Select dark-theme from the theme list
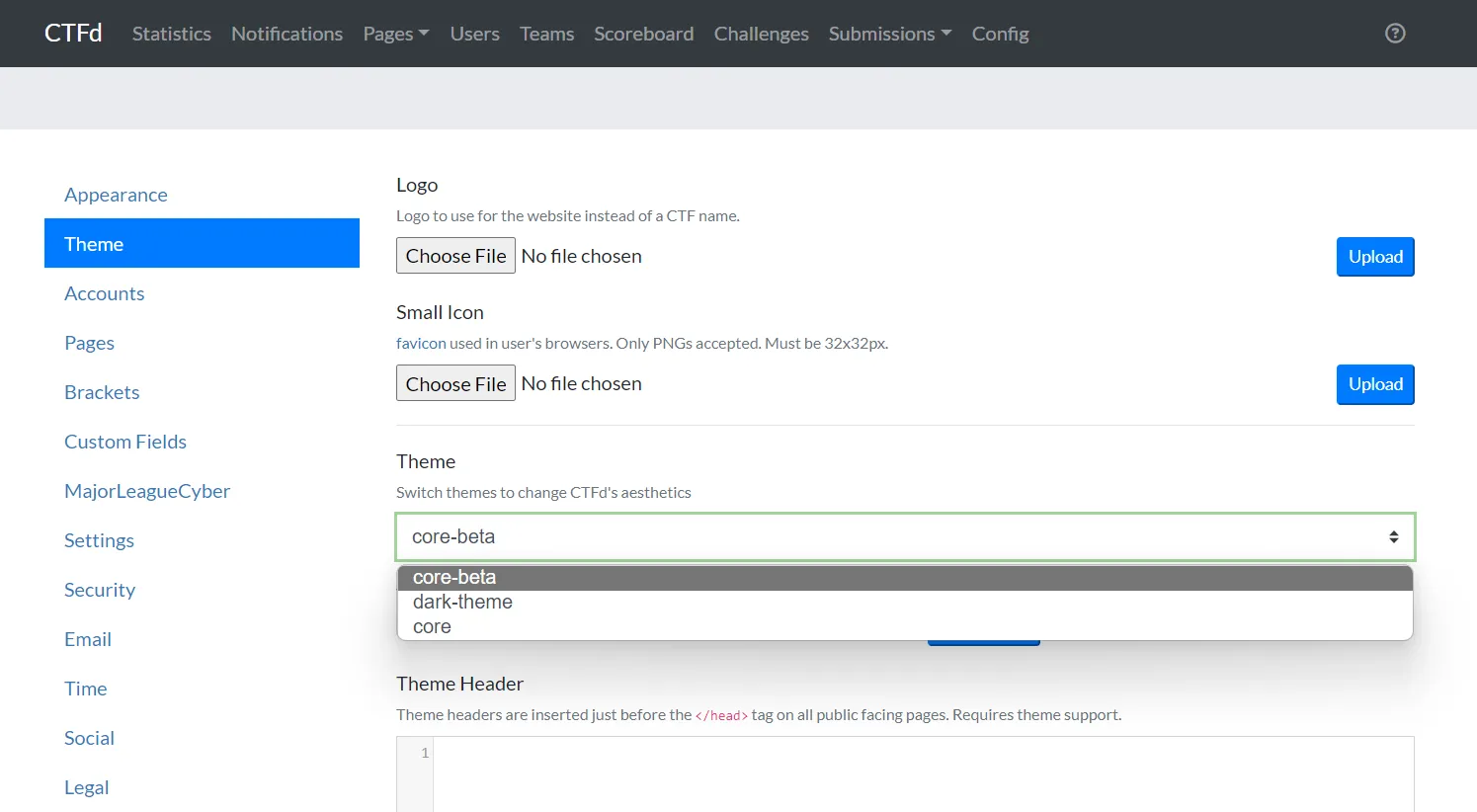Image resolution: width=1477 pixels, height=812 pixels. [x=462, y=602]
